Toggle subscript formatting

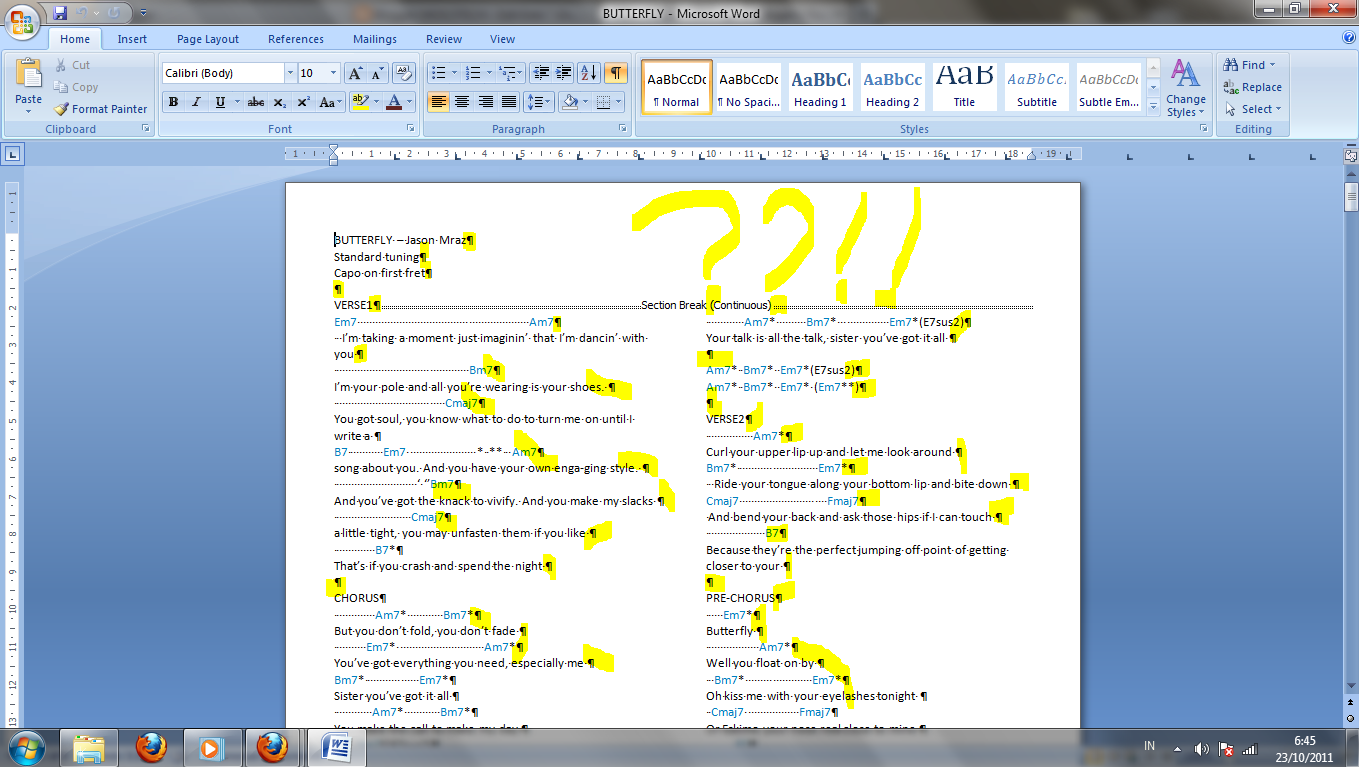280,102
